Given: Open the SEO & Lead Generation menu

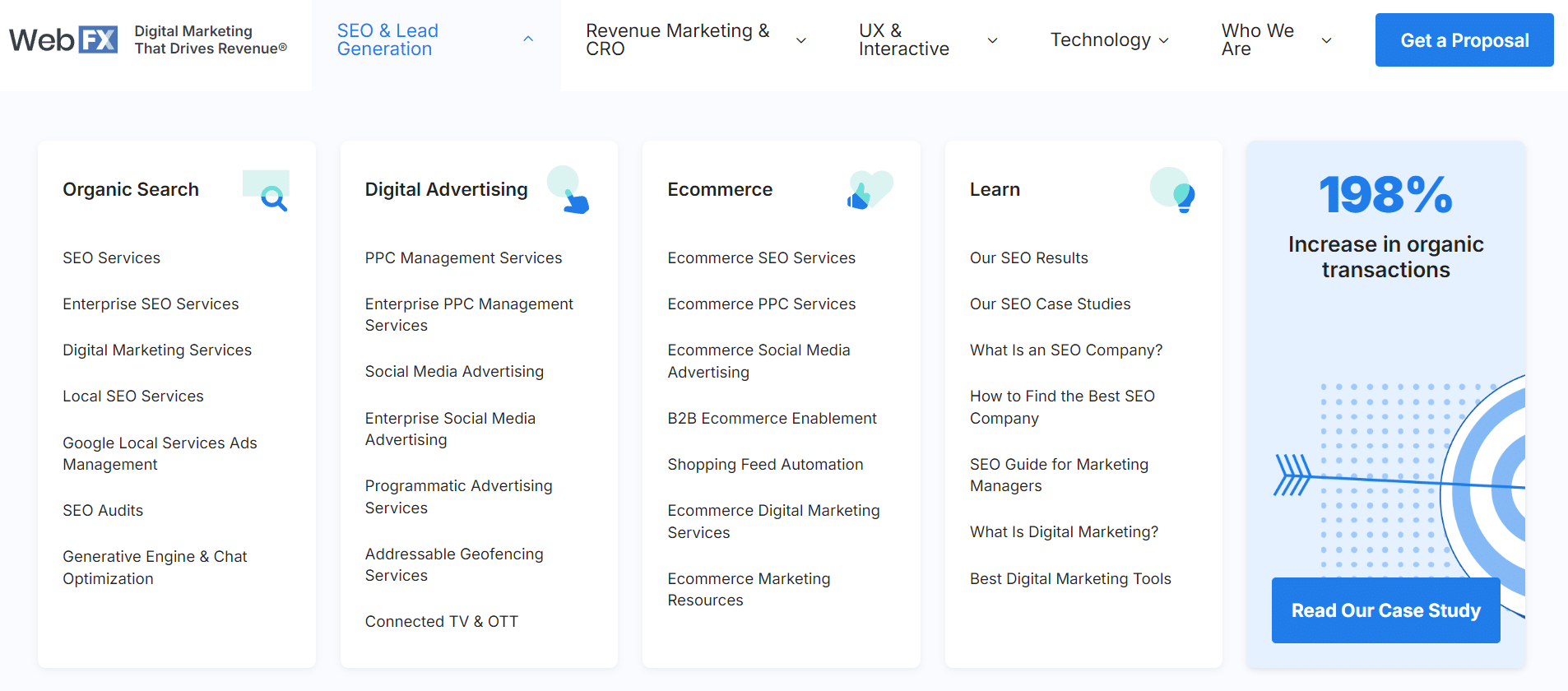Looking at the screenshot, I should [387, 39].
